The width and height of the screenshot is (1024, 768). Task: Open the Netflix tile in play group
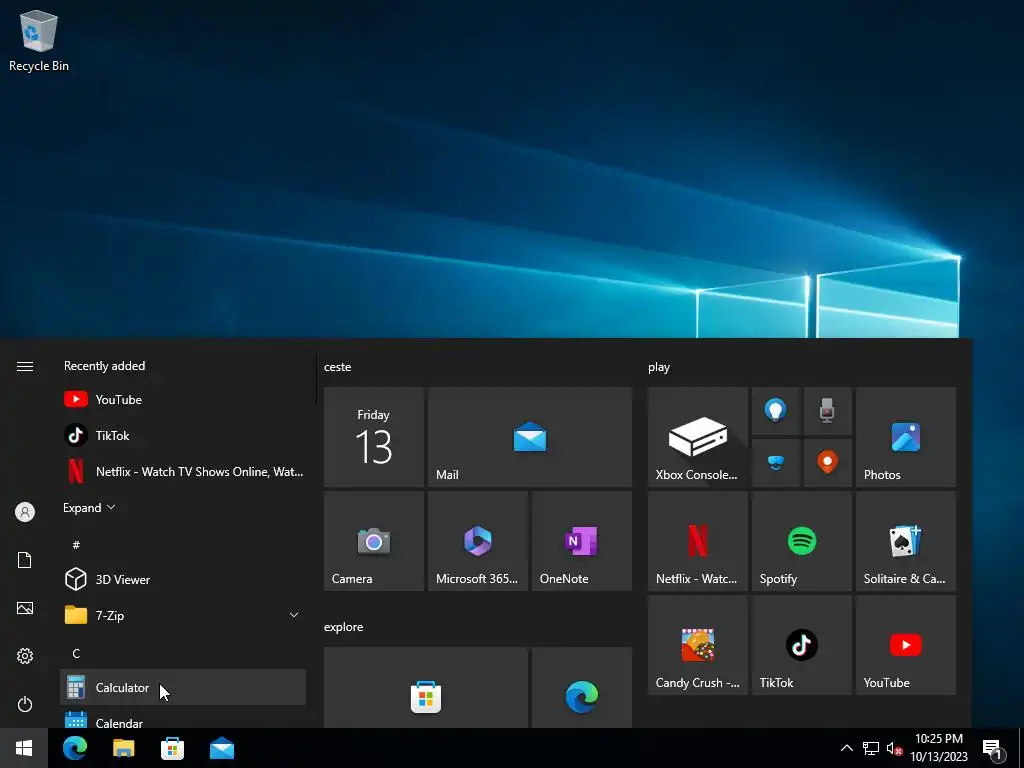click(x=697, y=541)
